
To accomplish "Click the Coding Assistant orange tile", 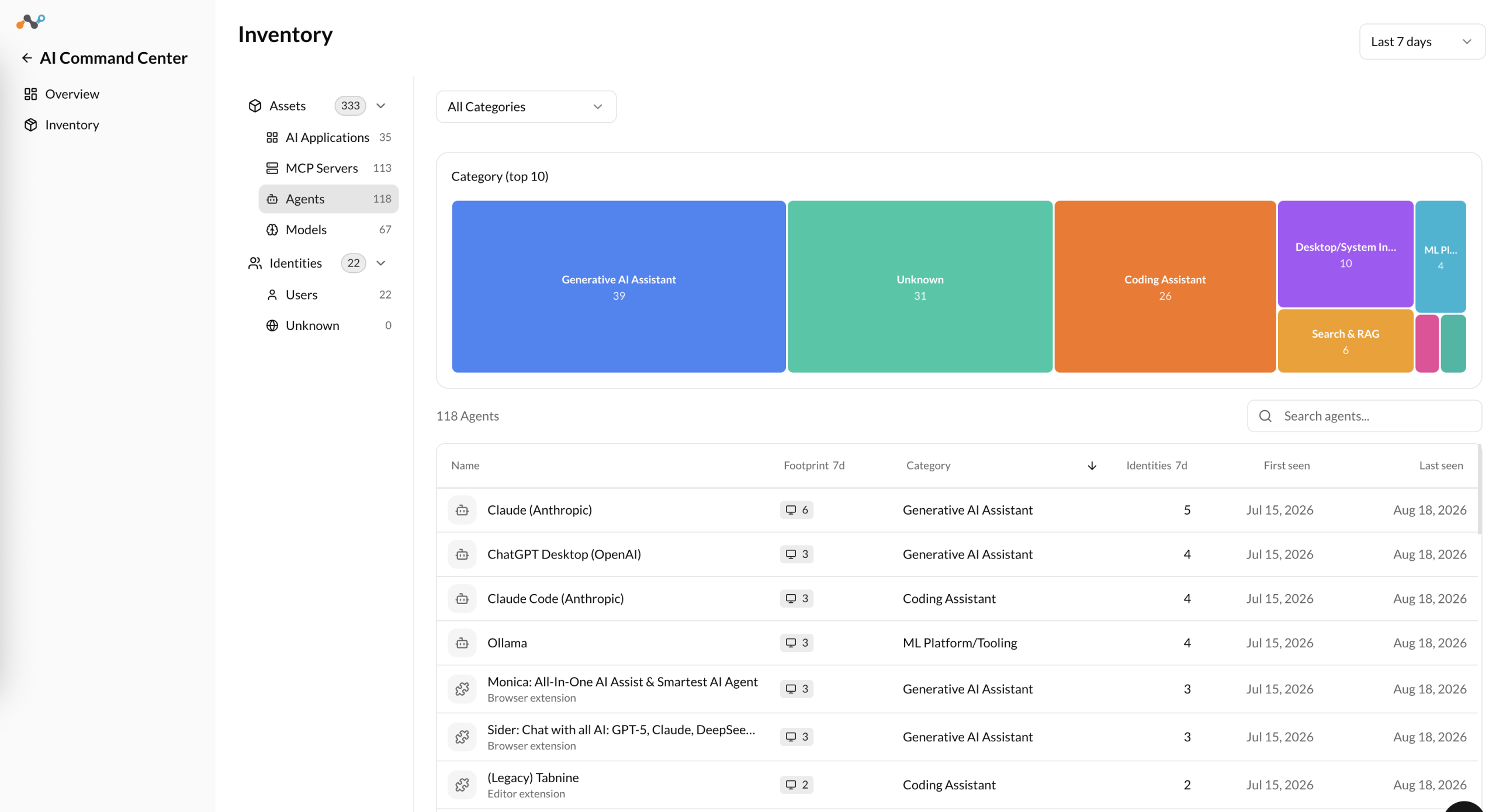I will click(x=1165, y=287).
